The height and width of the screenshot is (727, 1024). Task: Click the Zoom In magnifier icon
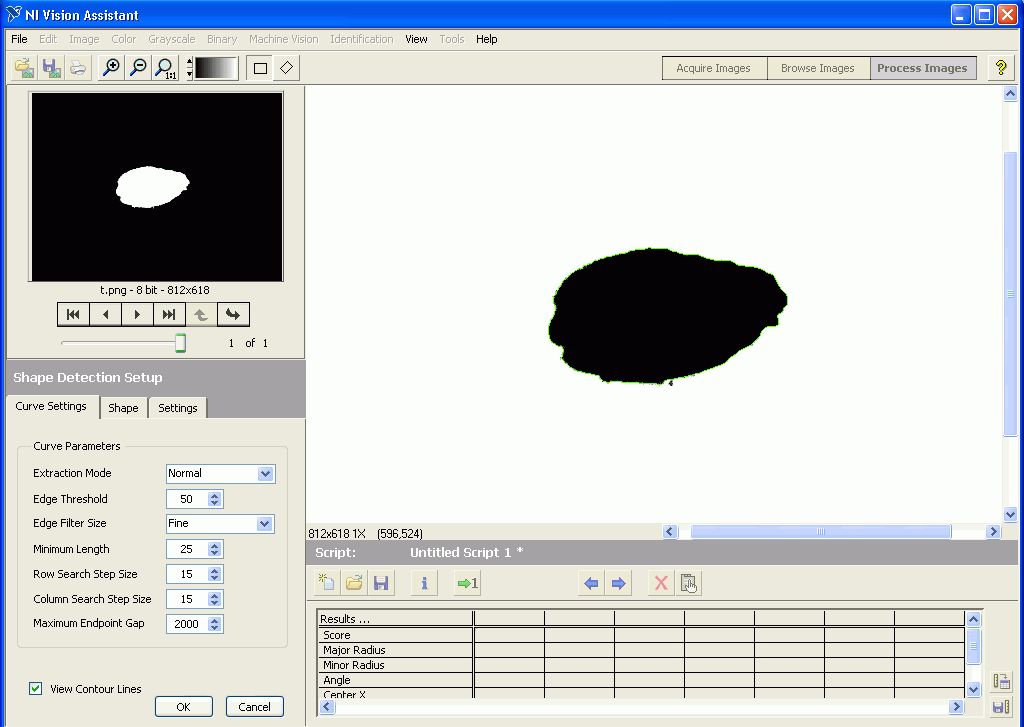tap(111, 68)
